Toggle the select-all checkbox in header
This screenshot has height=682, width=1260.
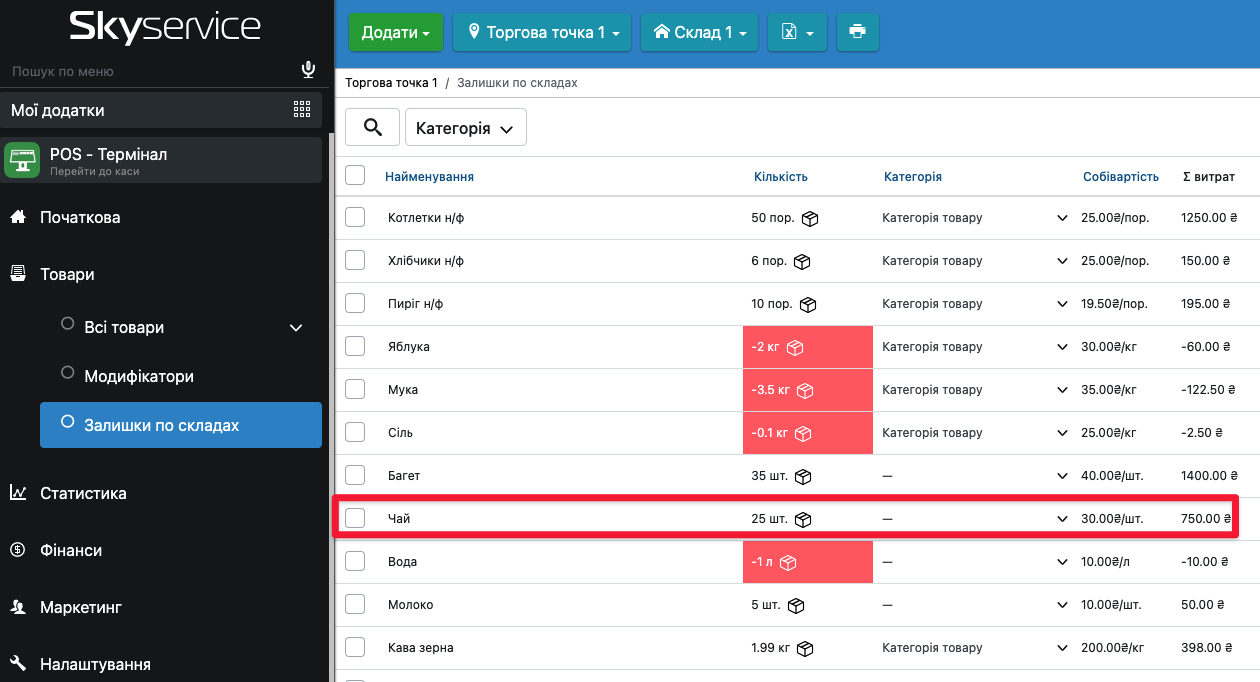[355, 176]
